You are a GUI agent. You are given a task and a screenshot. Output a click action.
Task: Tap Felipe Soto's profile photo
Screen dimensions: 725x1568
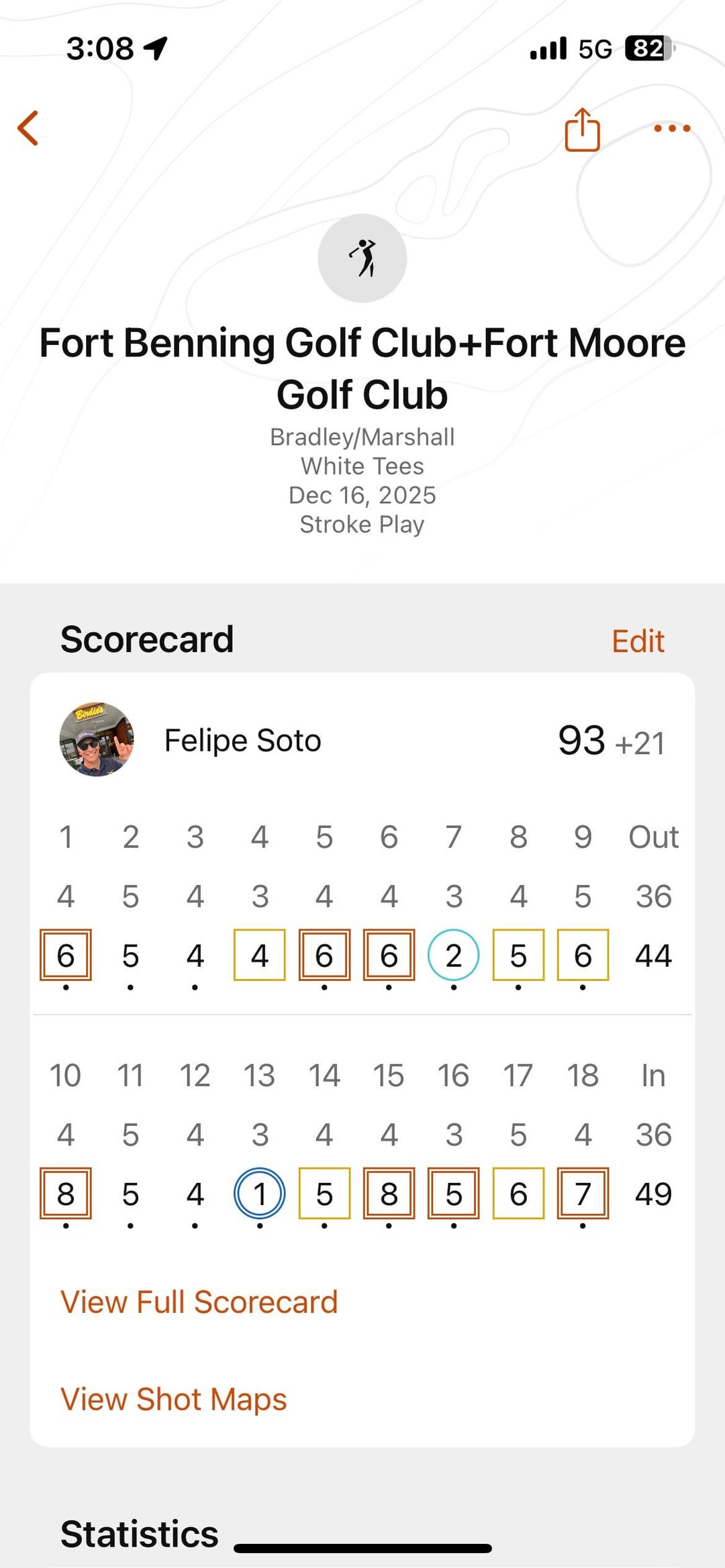click(97, 740)
